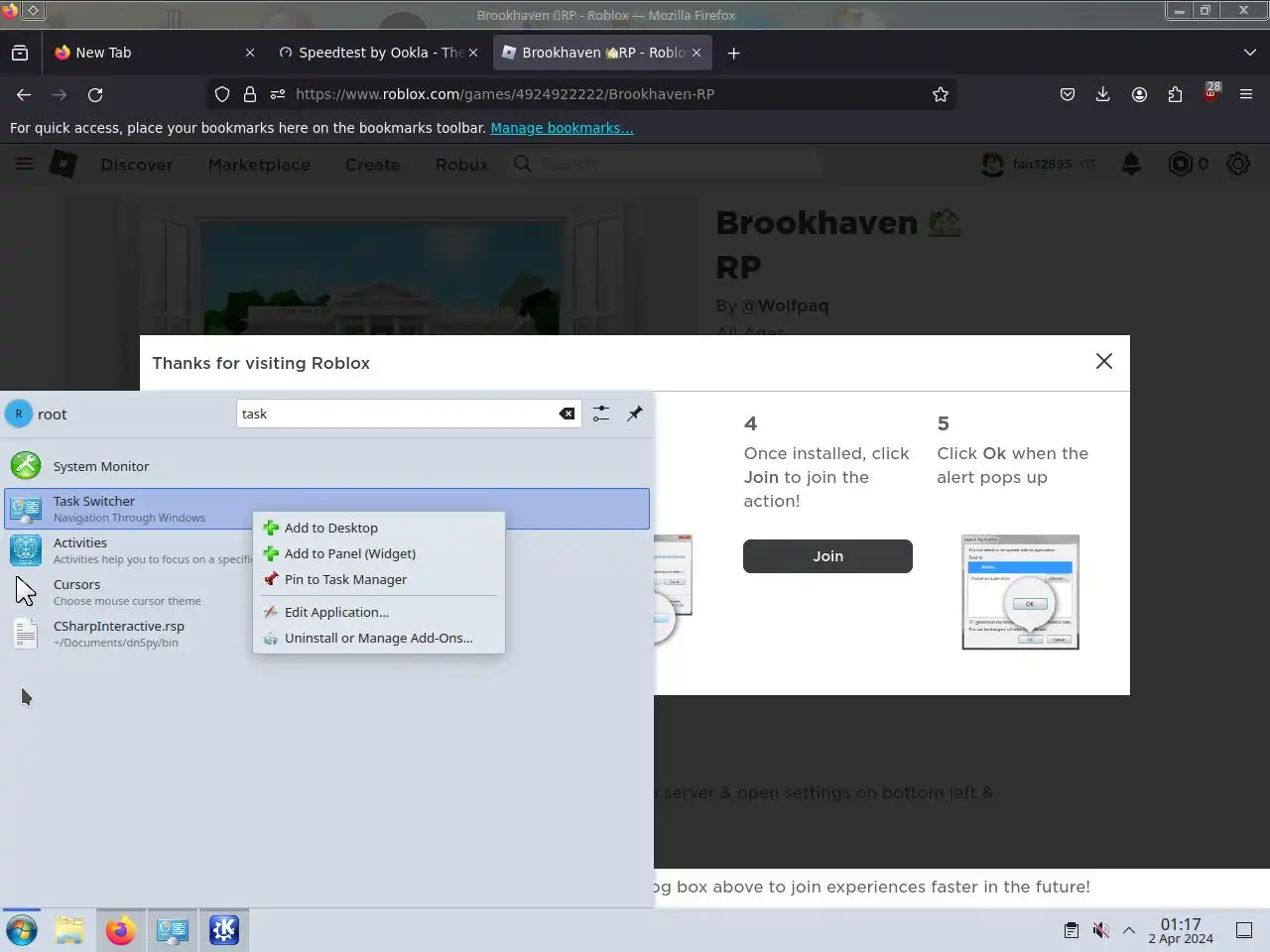This screenshot has width=1270, height=952.
Task: Click the tracking protection shield icon
Action: [222, 94]
